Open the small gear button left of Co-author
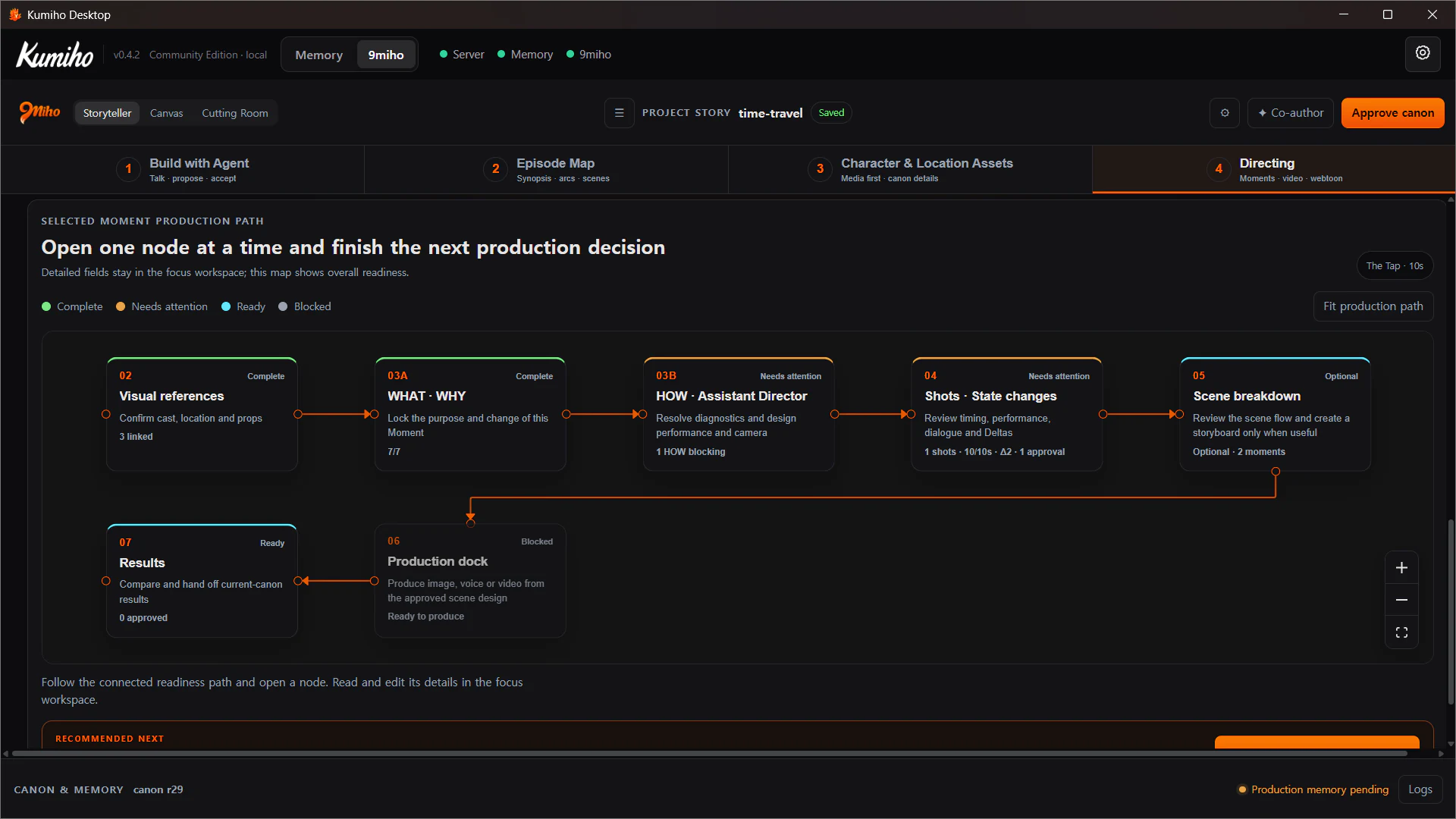 [x=1225, y=113]
